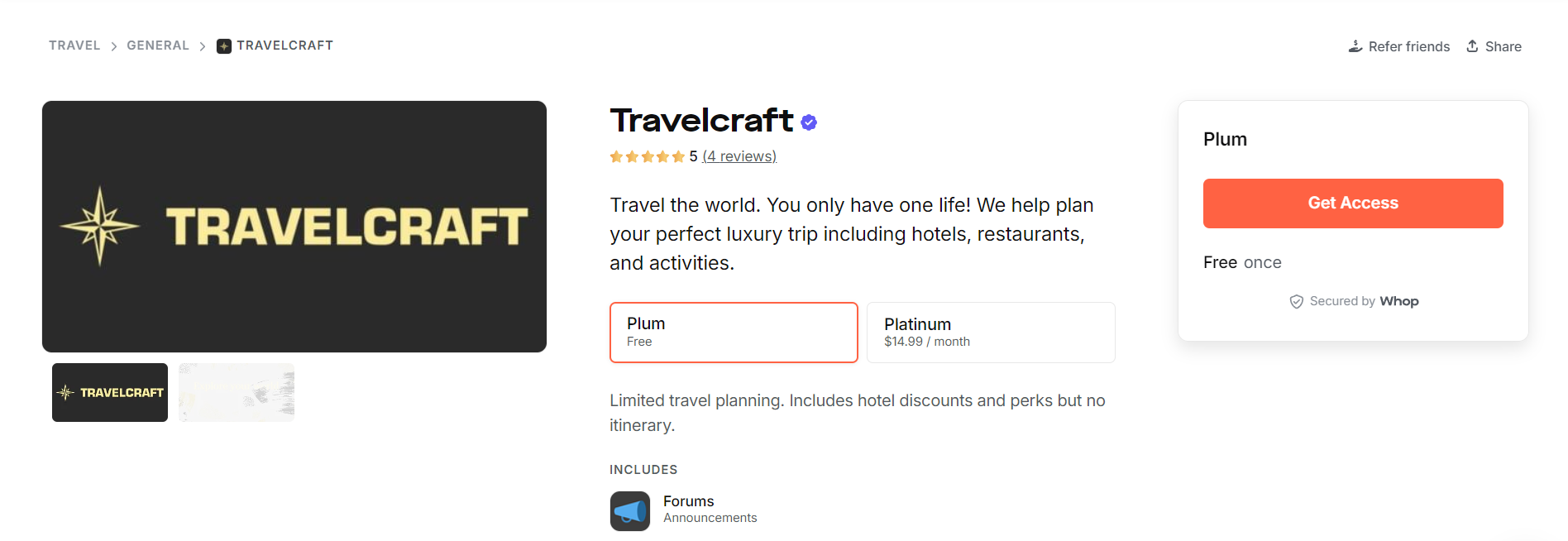
Task: Click the first rating star
Action: (x=616, y=156)
